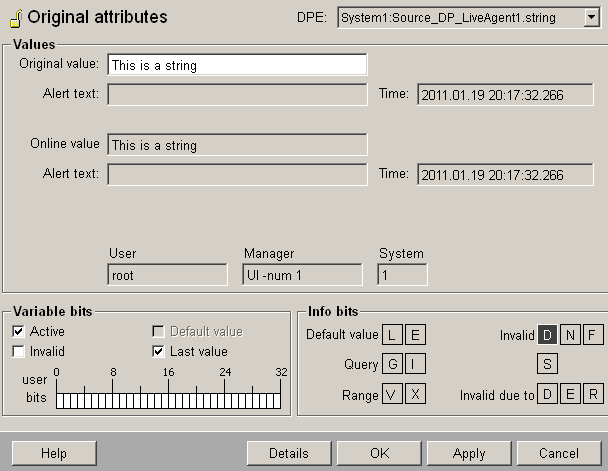This screenshot has width=608, height=471.
Task: Click the X bit in Range row
Action: (415, 395)
